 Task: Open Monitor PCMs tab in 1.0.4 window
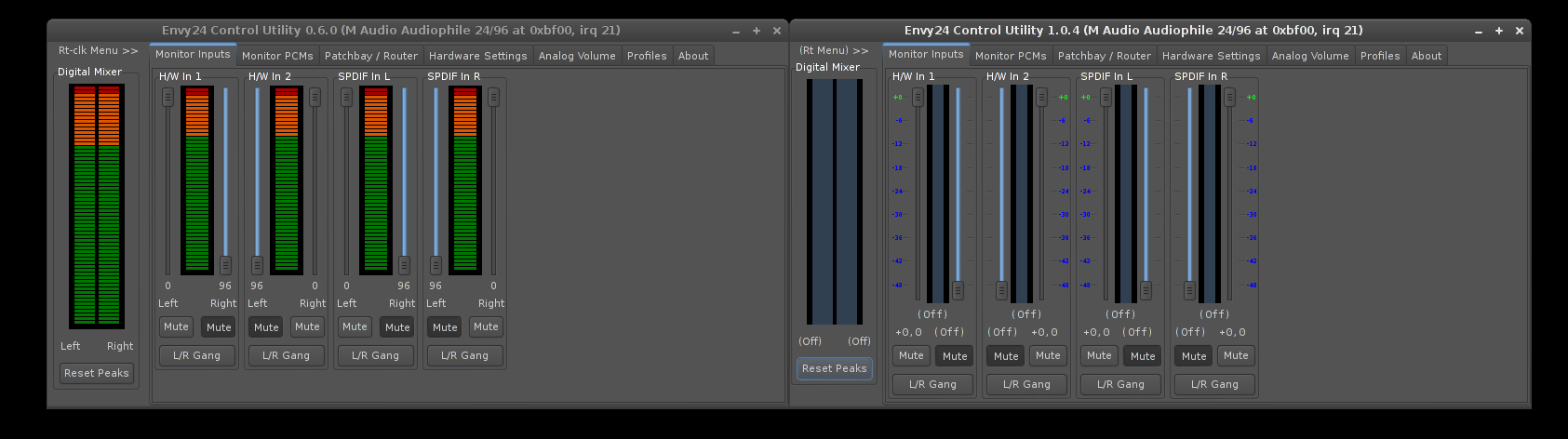[1011, 56]
